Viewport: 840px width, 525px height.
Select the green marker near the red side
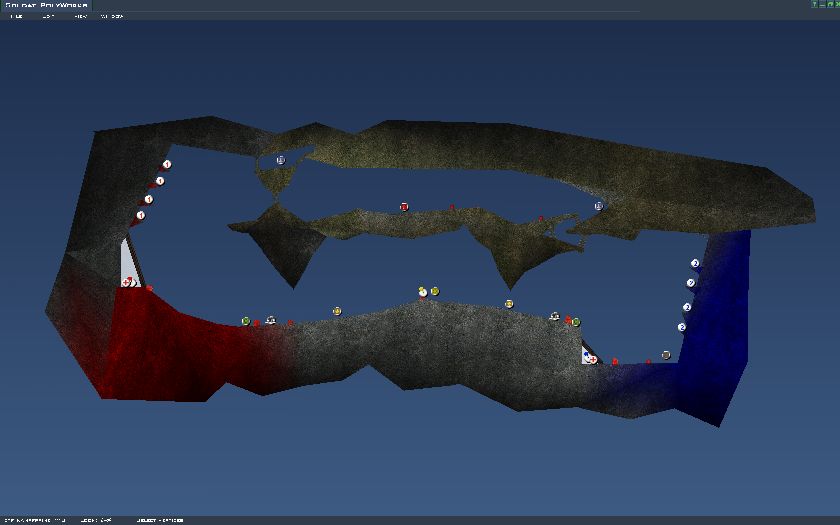coord(246,321)
